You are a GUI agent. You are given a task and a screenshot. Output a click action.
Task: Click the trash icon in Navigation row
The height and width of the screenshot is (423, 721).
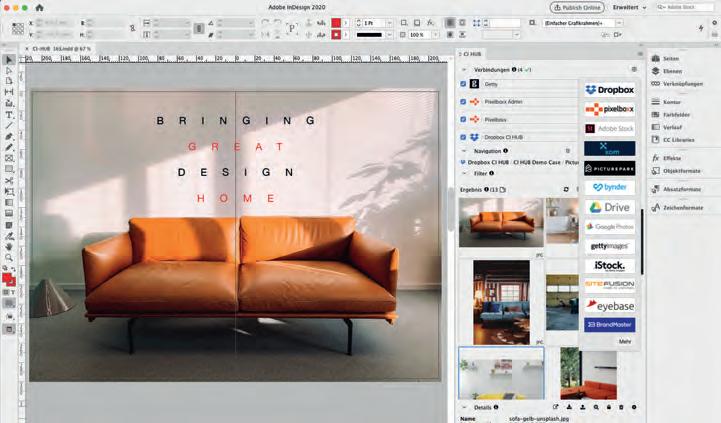567,151
